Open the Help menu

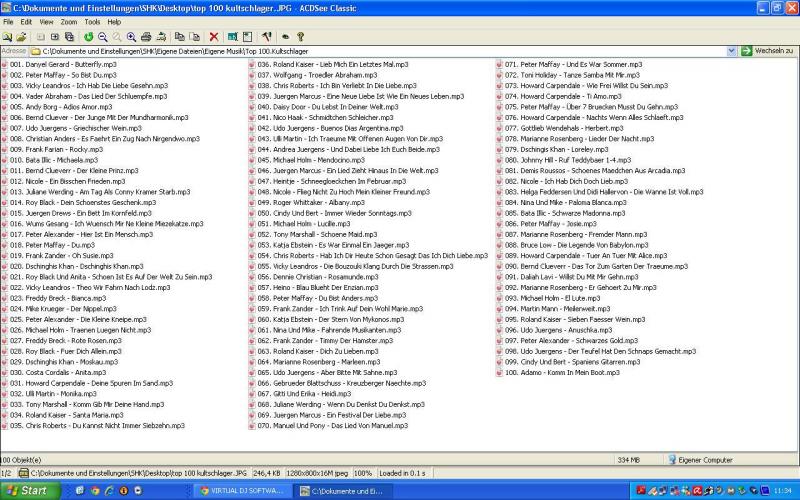114,22
